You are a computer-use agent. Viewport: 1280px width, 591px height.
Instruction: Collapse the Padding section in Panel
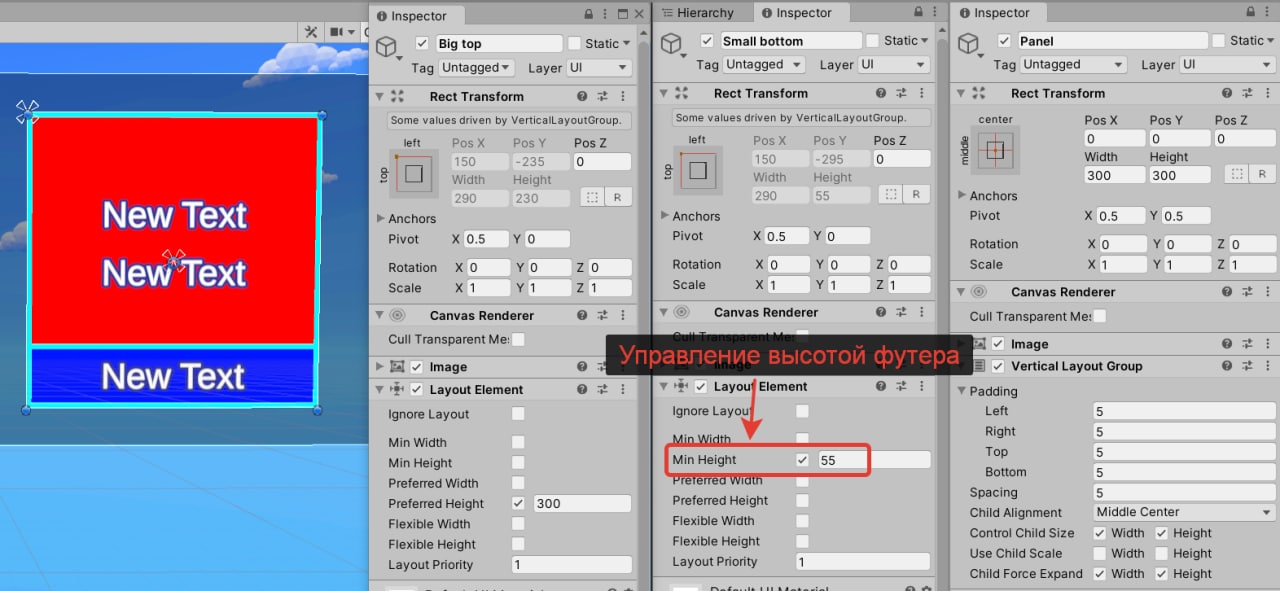point(962,391)
